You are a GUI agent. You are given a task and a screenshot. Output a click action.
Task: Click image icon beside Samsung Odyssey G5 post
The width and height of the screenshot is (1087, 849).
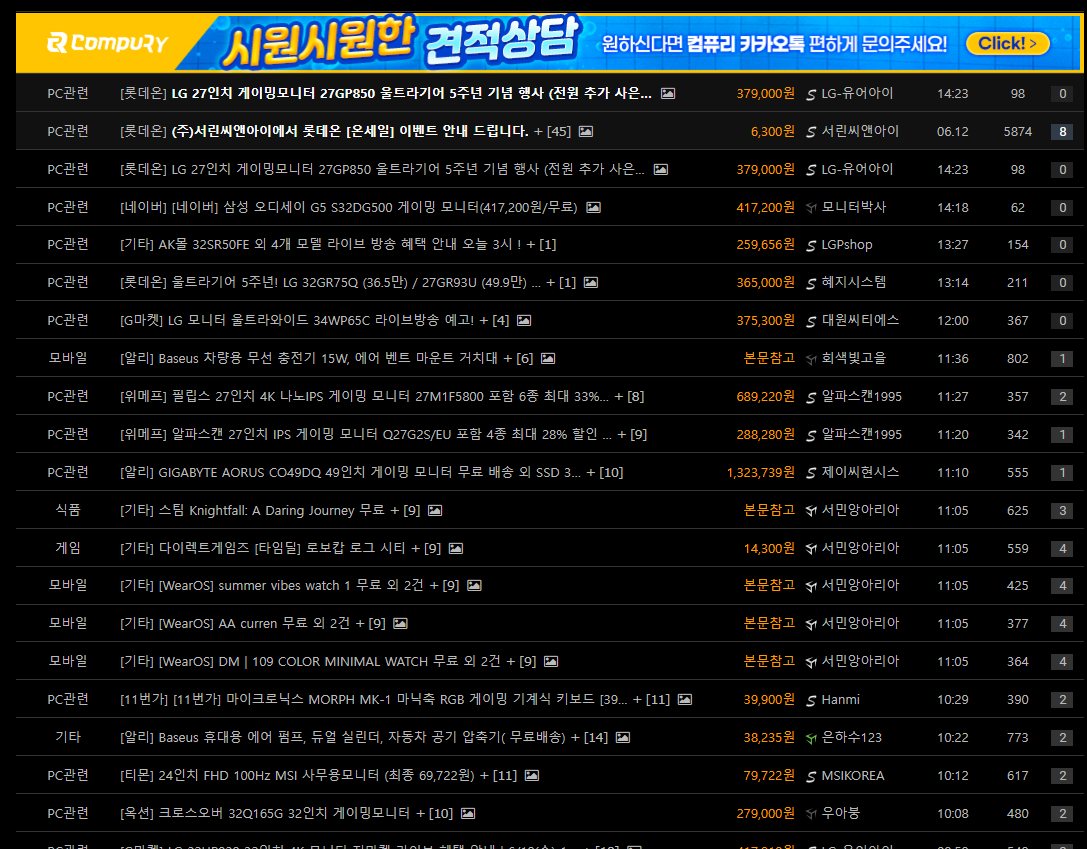(593, 207)
